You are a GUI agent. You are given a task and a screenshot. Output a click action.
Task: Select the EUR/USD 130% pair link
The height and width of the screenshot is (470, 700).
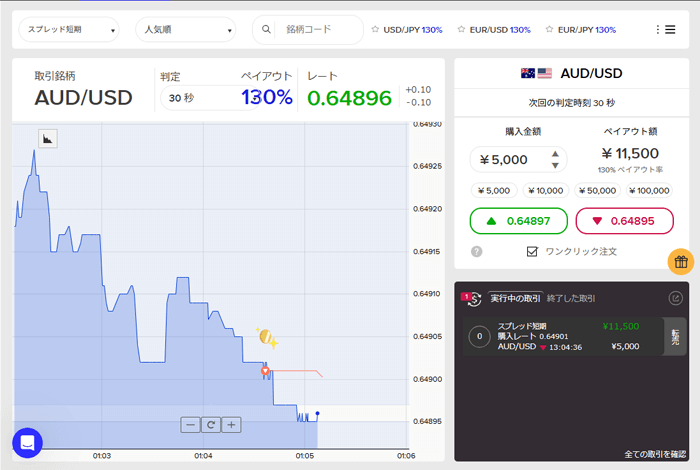point(500,30)
